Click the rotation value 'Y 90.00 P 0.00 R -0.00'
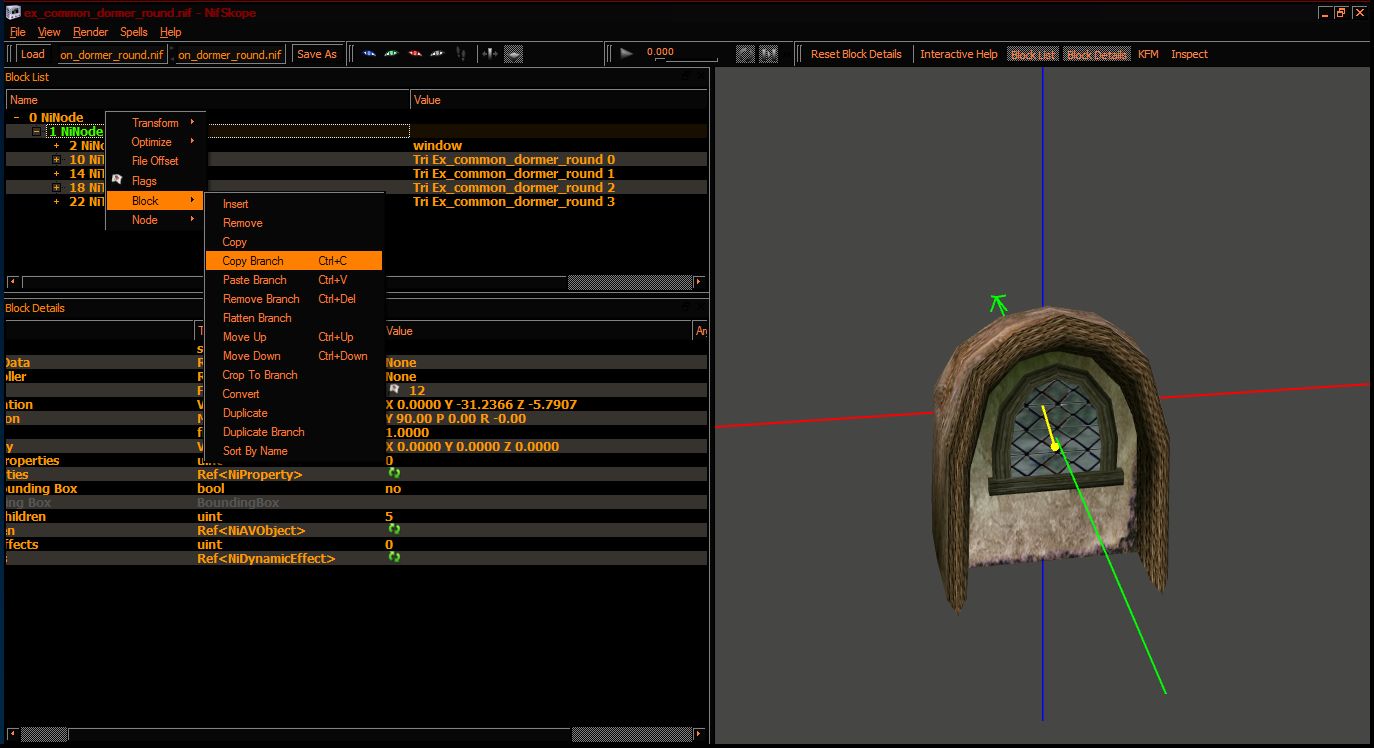The width and height of the screenshot is (1374, 748). tap(455, 418)
